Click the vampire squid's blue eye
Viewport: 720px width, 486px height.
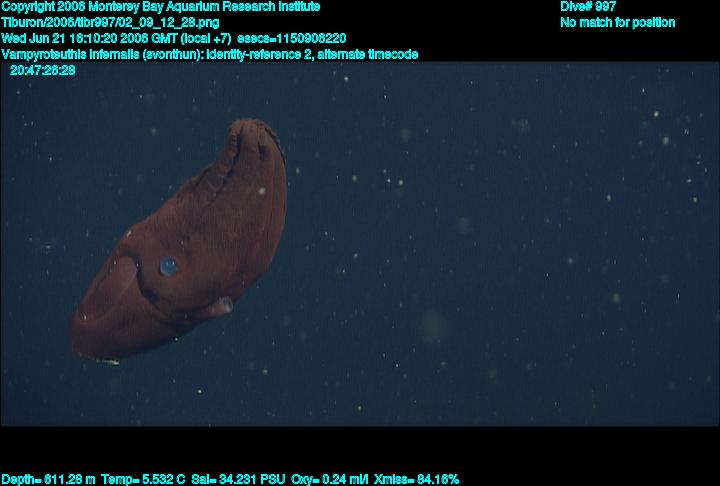[168, 266]
